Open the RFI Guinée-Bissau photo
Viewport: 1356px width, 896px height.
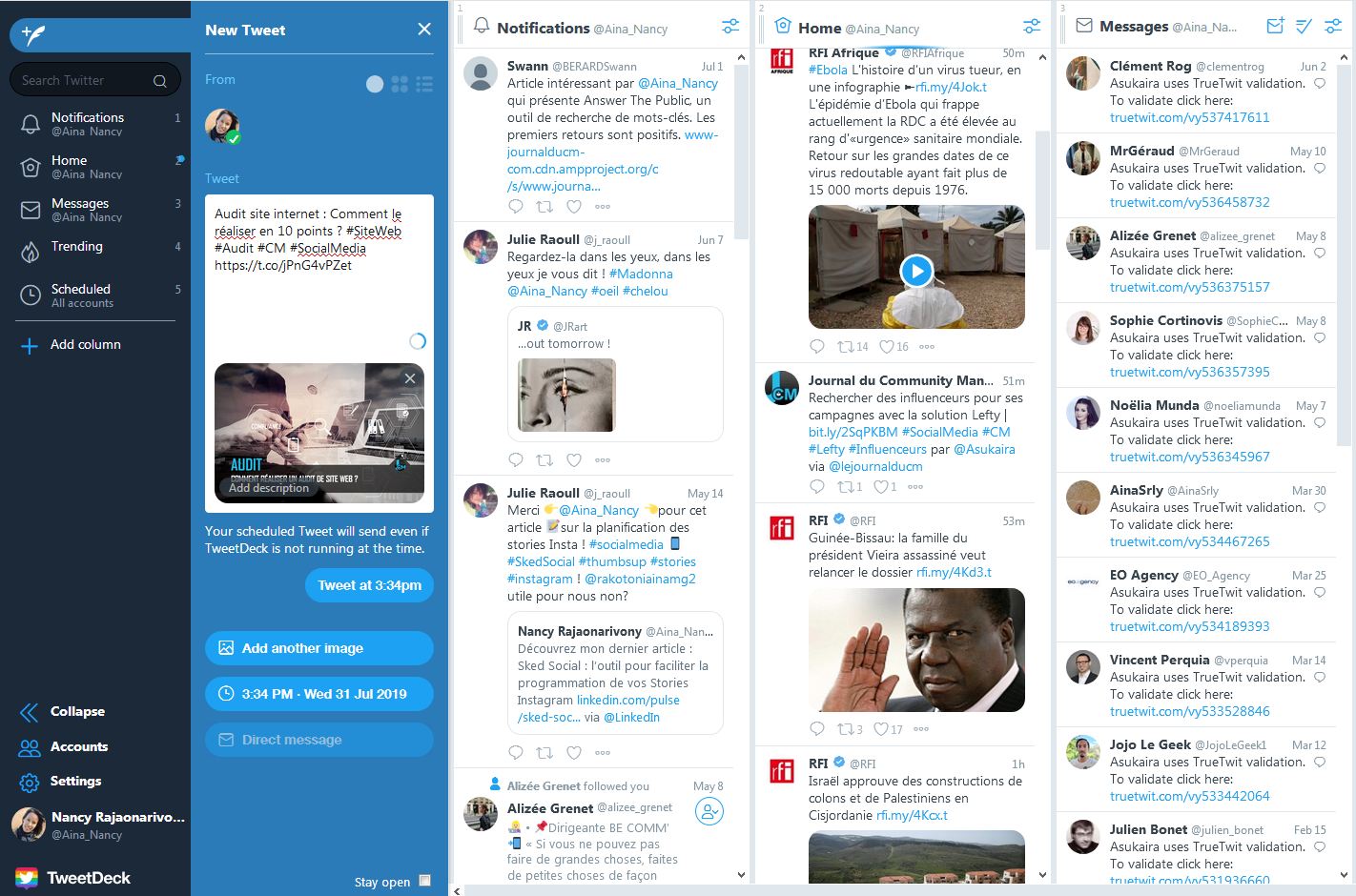tap(916, 650)
